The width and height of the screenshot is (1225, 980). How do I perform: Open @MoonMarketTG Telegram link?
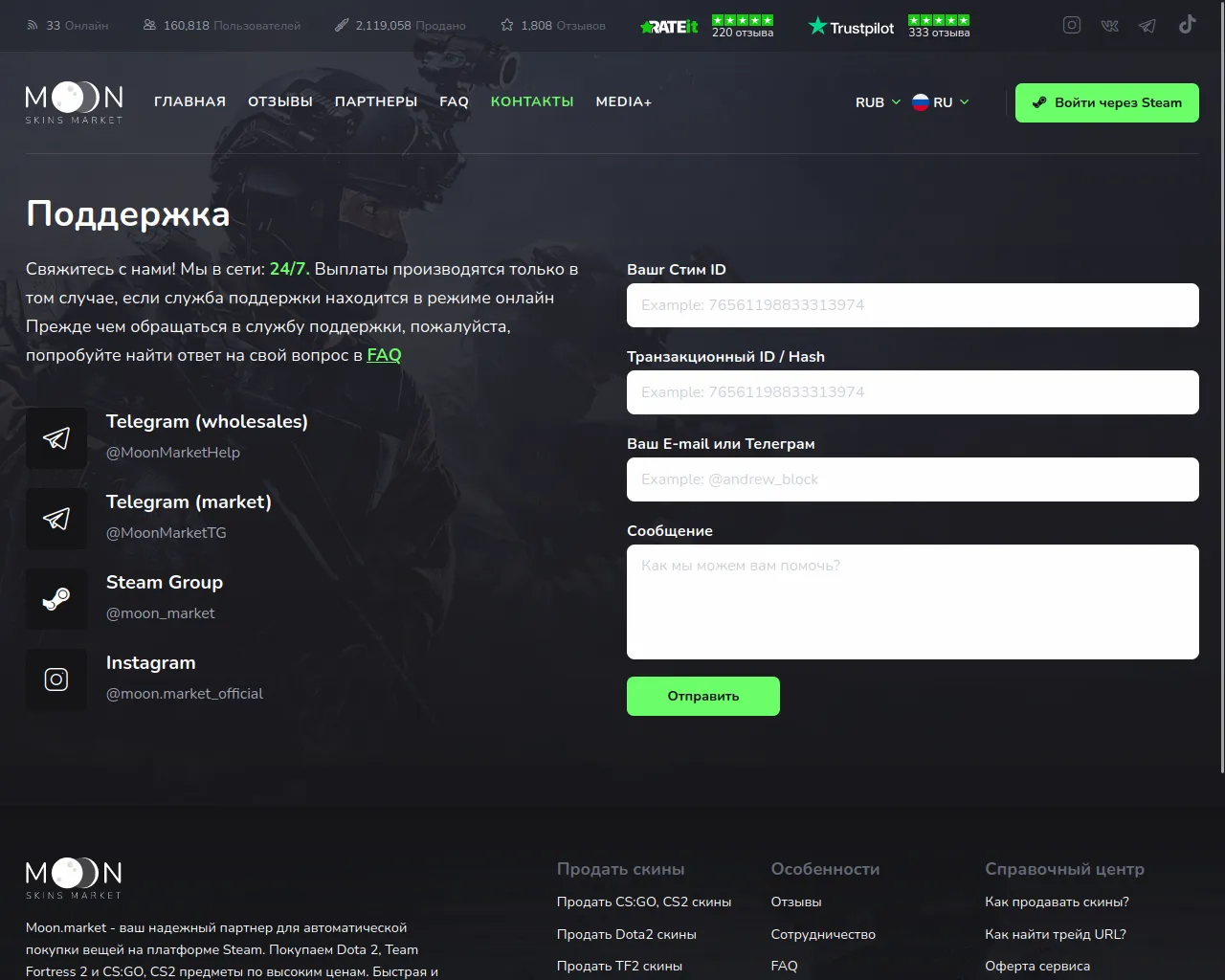[167, 533]
